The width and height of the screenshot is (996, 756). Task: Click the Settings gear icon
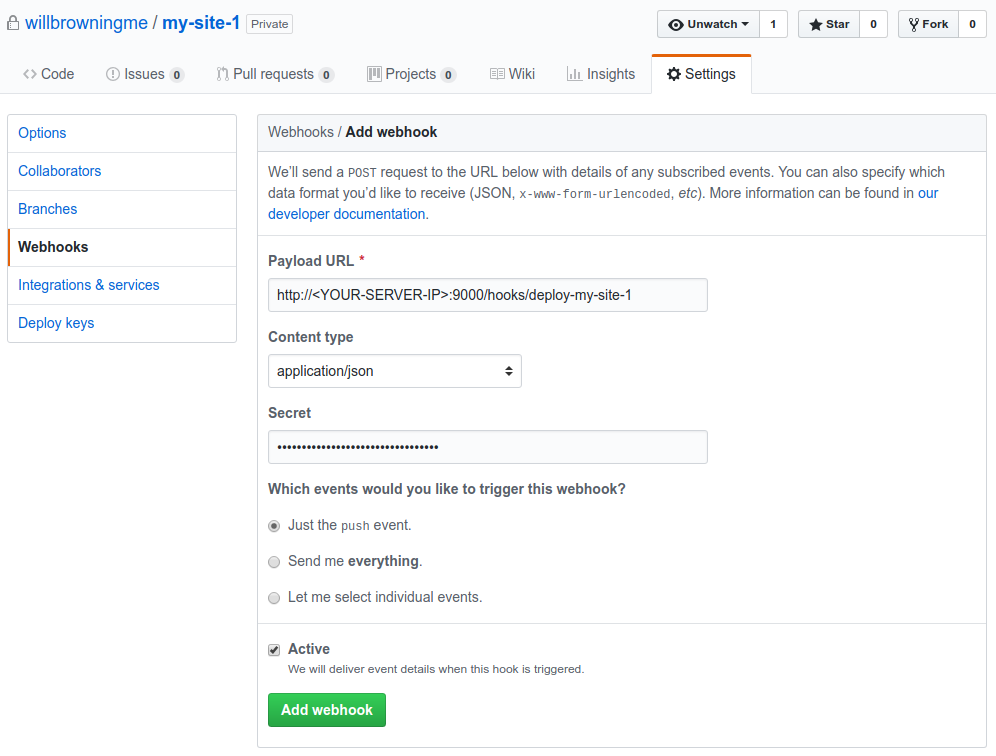pyautogui.click(x=674, y=74)
